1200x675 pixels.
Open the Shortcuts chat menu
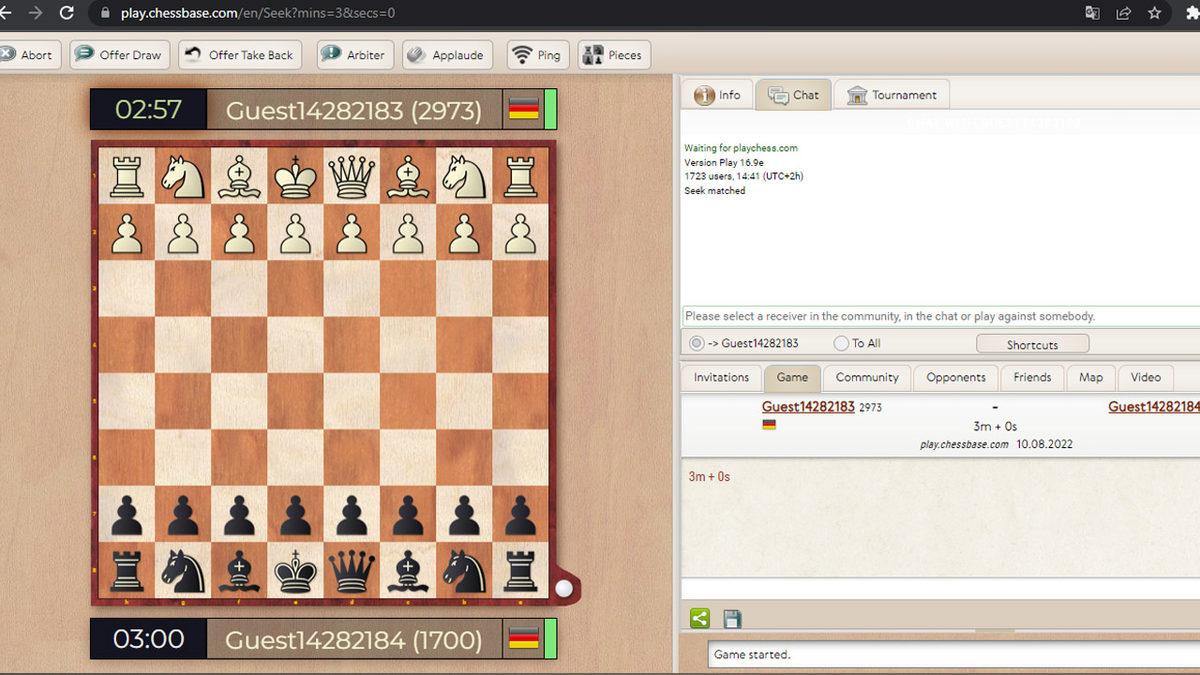tap(1032, 344)
